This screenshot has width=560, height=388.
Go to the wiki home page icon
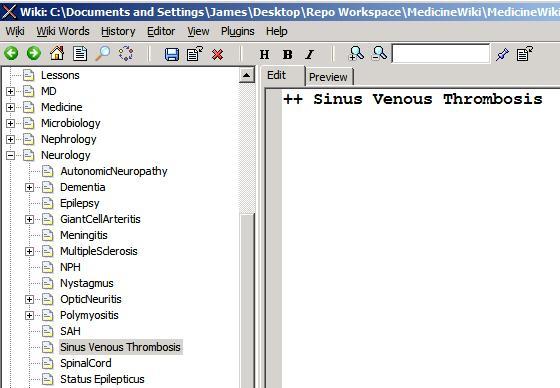click(x=57, y=54)
